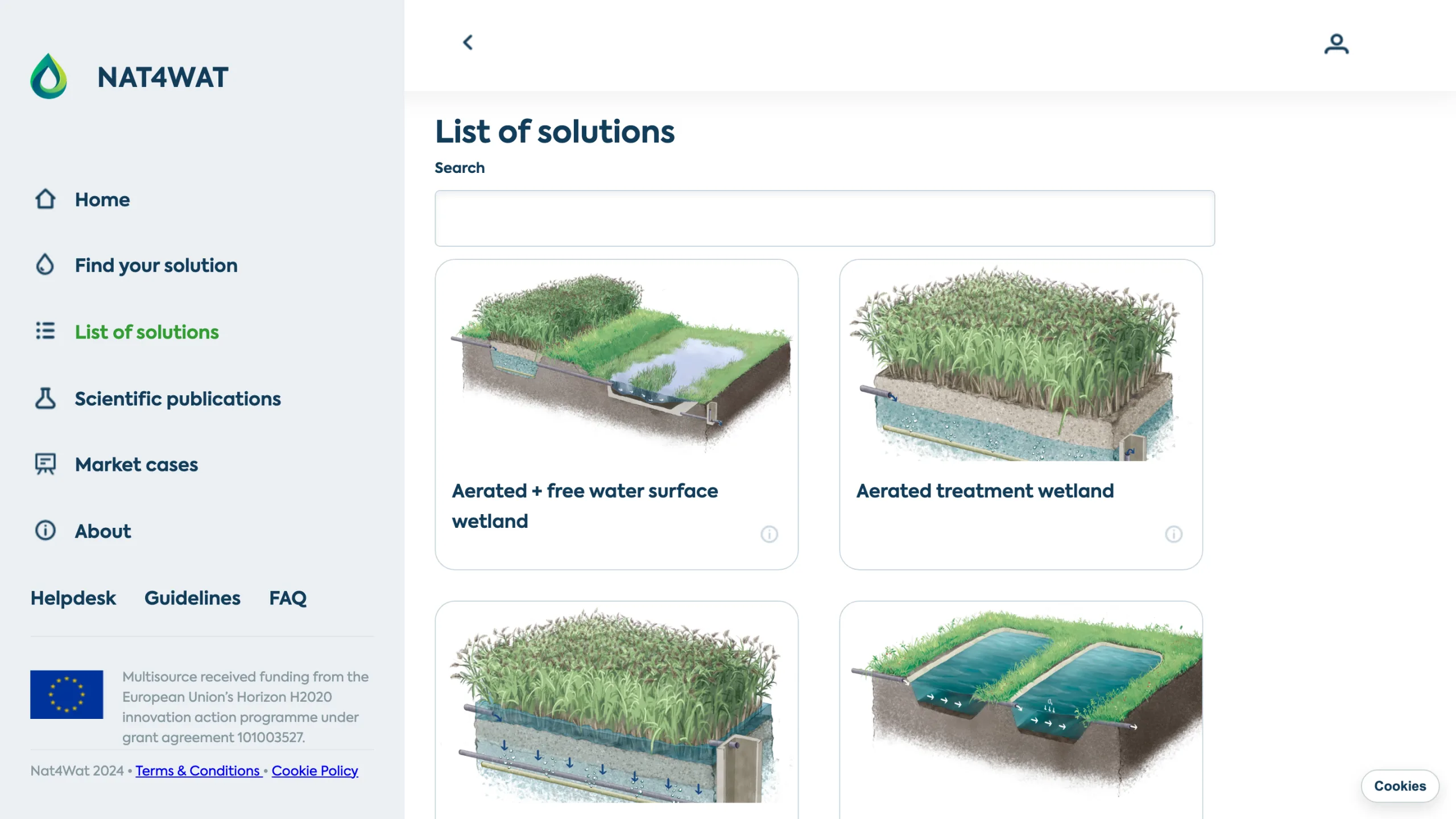1456x819 pixels.
Task: Open the Cookie Policy link
Action: point(315,771)
